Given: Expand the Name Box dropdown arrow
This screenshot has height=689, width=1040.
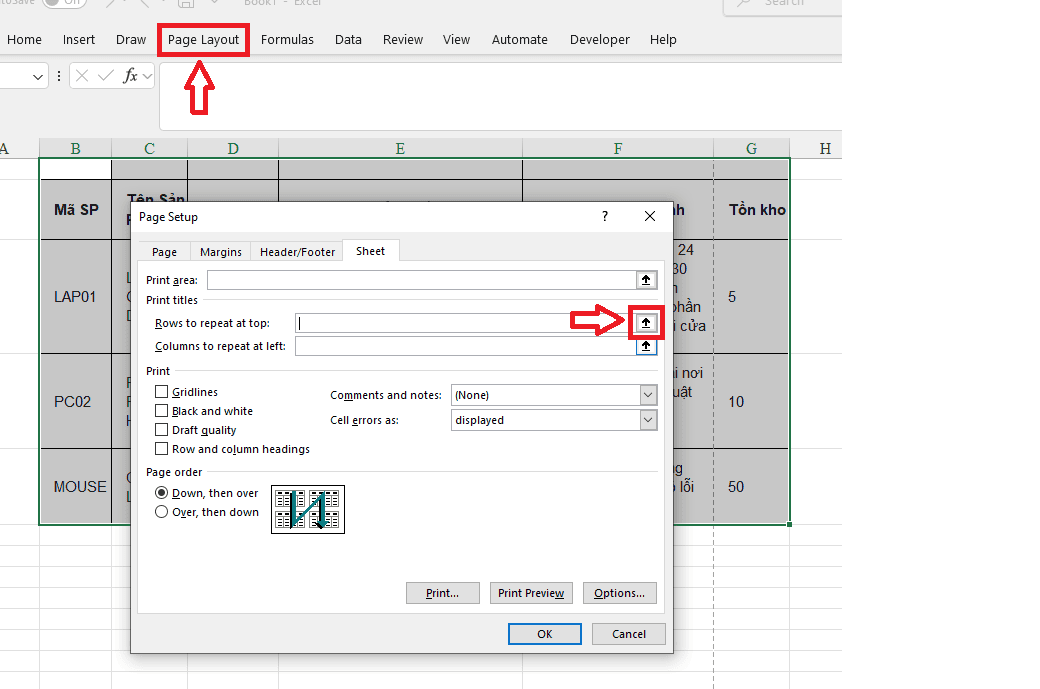Looking at the screenshot, I should [x=38, y=77].
